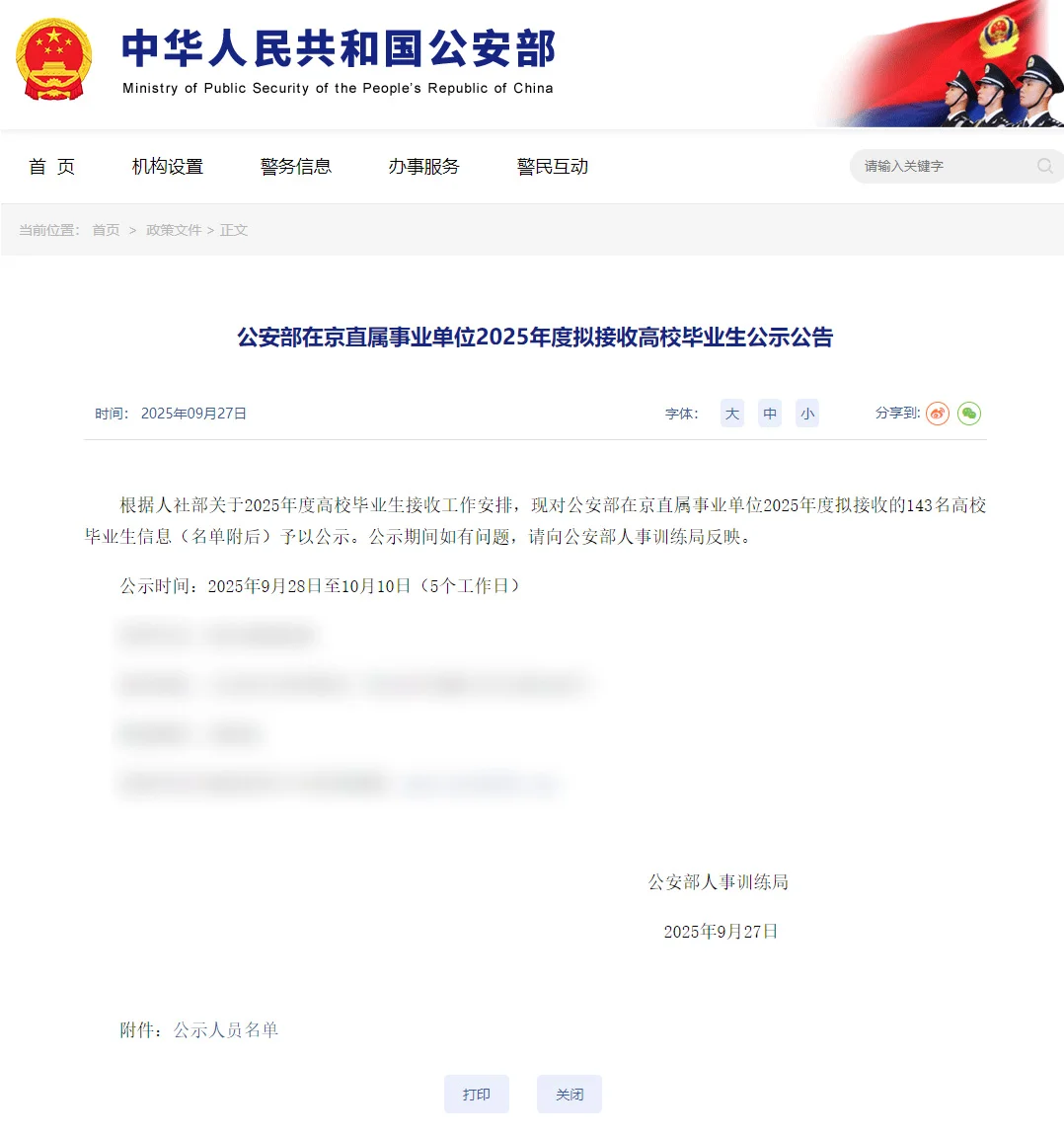
Task: Click the 关闭 close button
Action: [570, 1095]
